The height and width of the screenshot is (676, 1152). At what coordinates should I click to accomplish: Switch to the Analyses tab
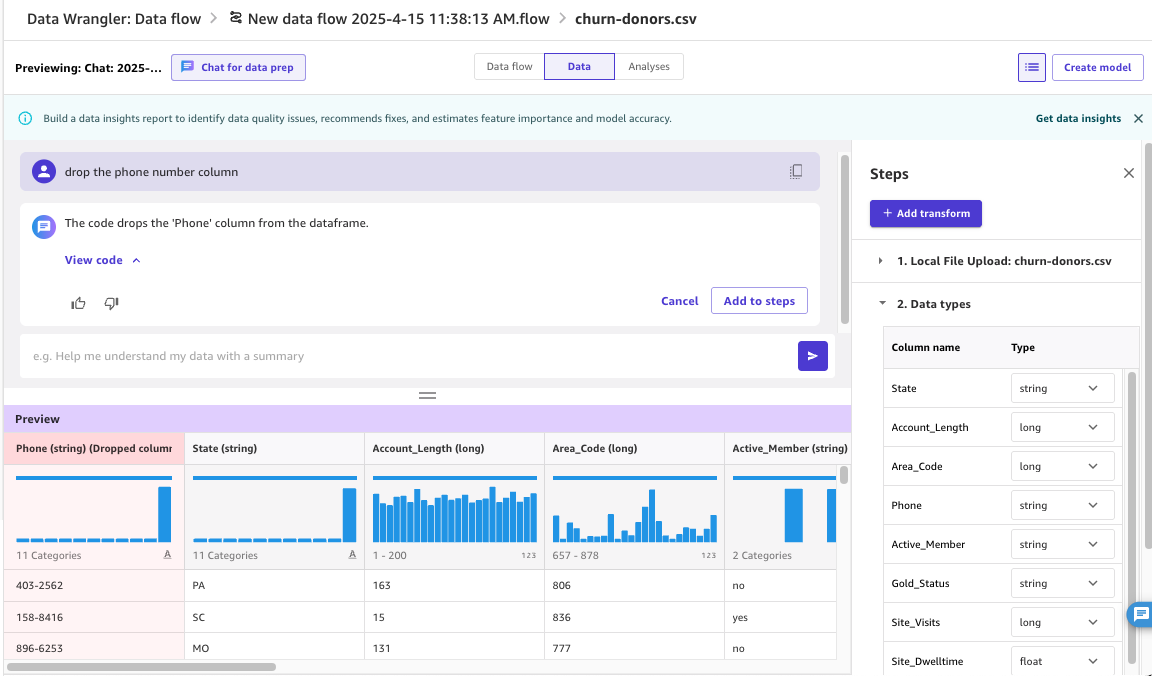[648, 67]
